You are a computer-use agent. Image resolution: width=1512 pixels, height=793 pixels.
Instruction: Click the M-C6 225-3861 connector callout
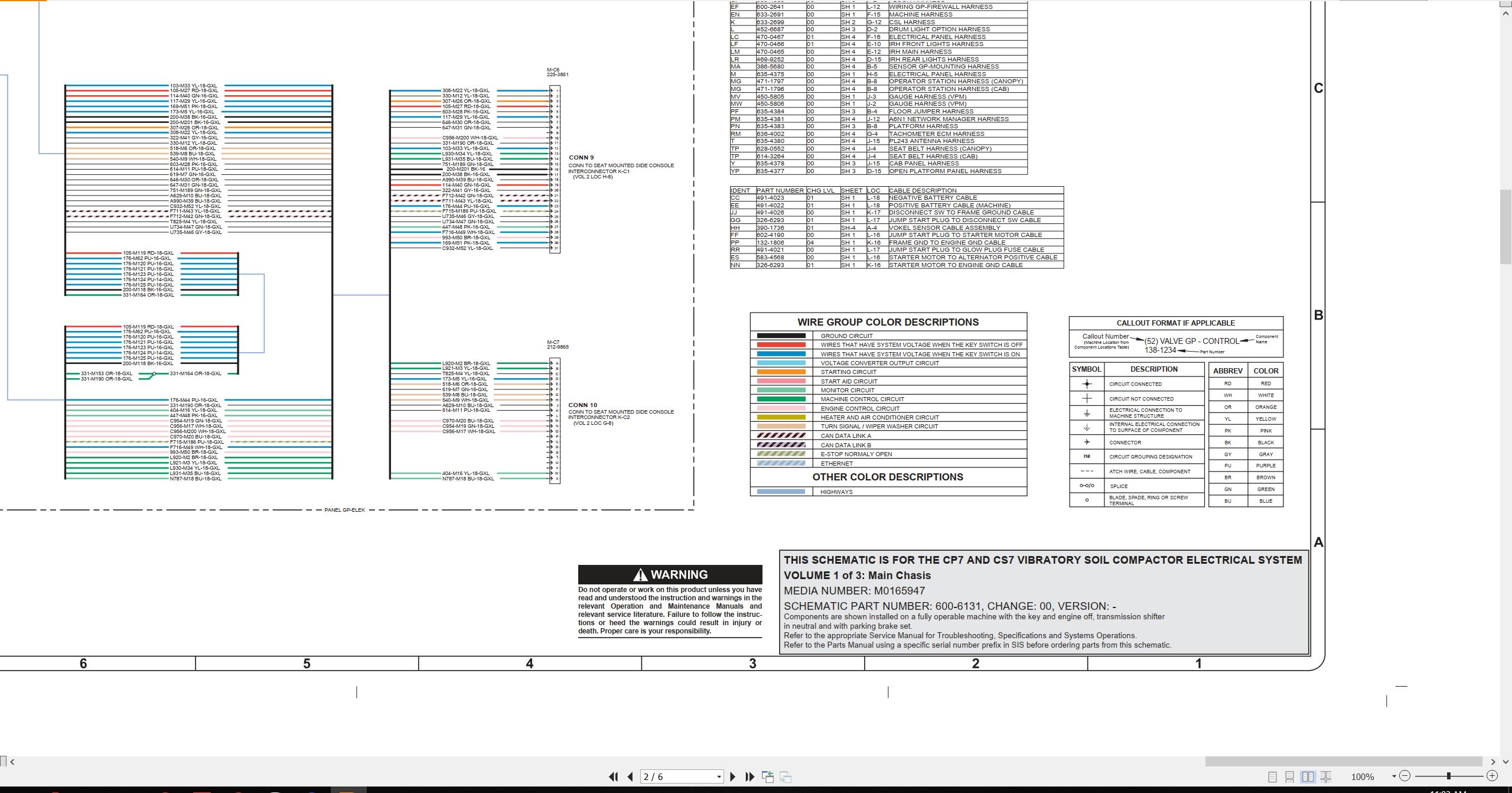coord(558,72)
